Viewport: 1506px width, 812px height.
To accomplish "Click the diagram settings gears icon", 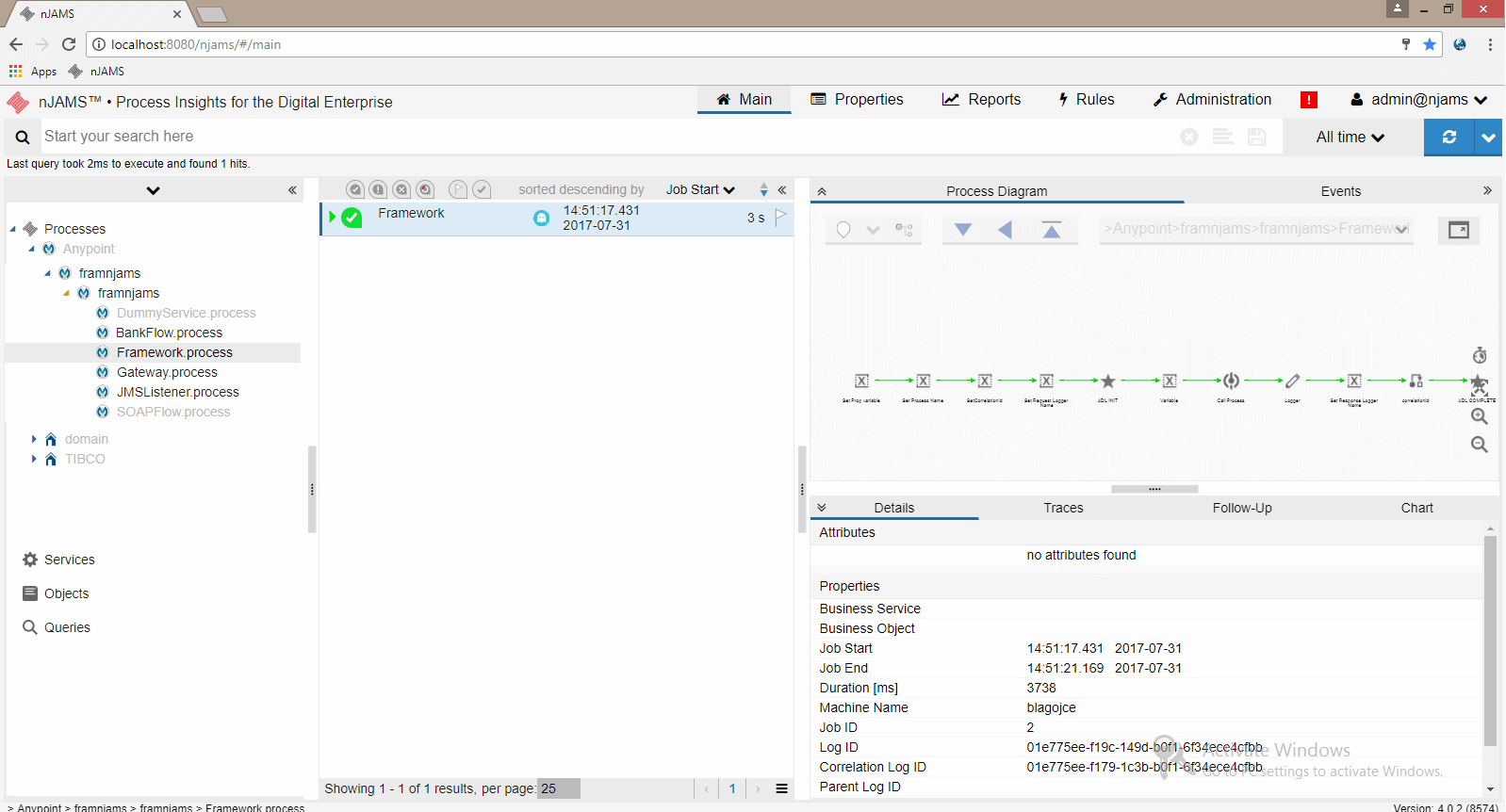I will [904, 230].
